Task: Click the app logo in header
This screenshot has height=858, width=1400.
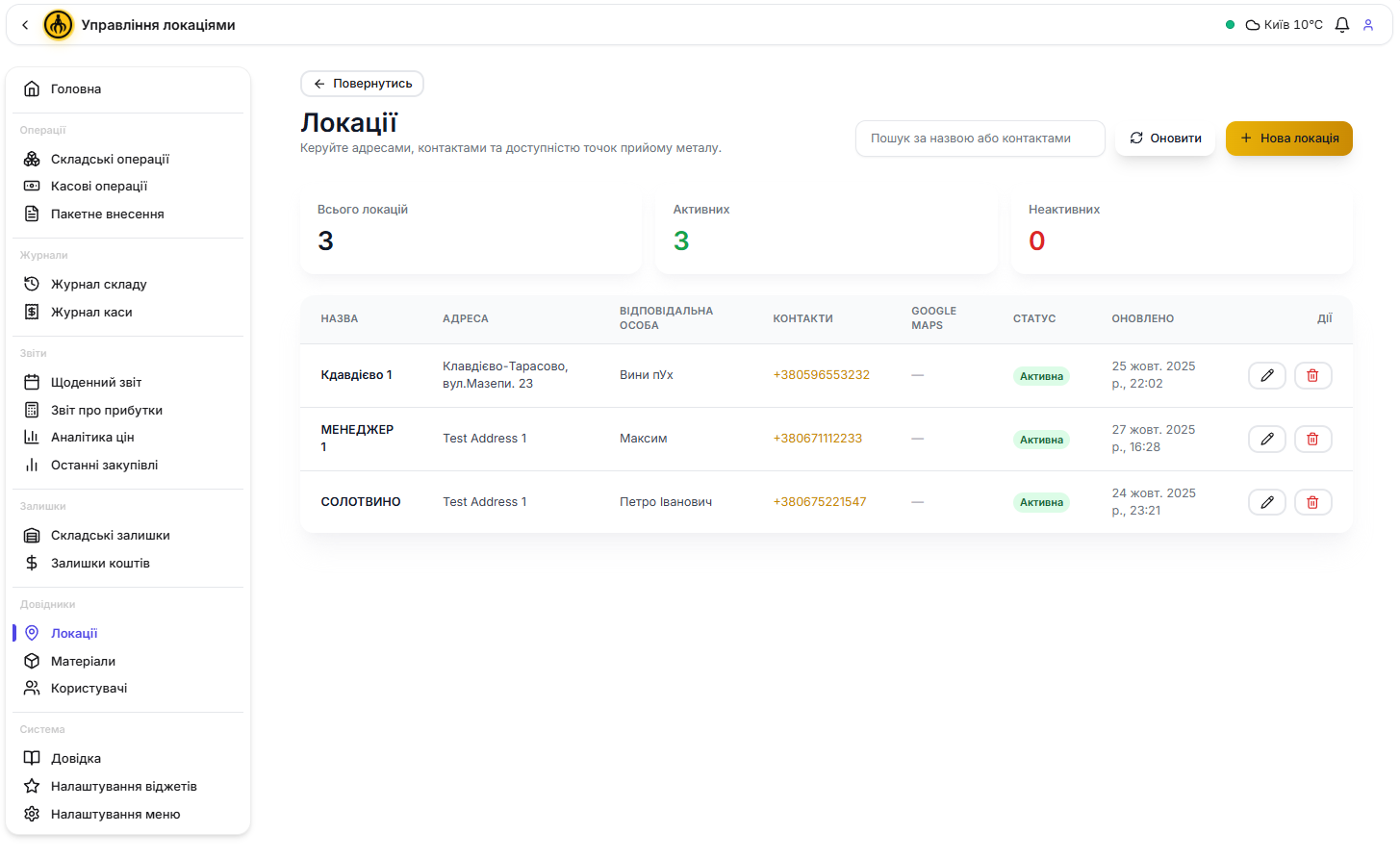Action: tap(59, 25)
